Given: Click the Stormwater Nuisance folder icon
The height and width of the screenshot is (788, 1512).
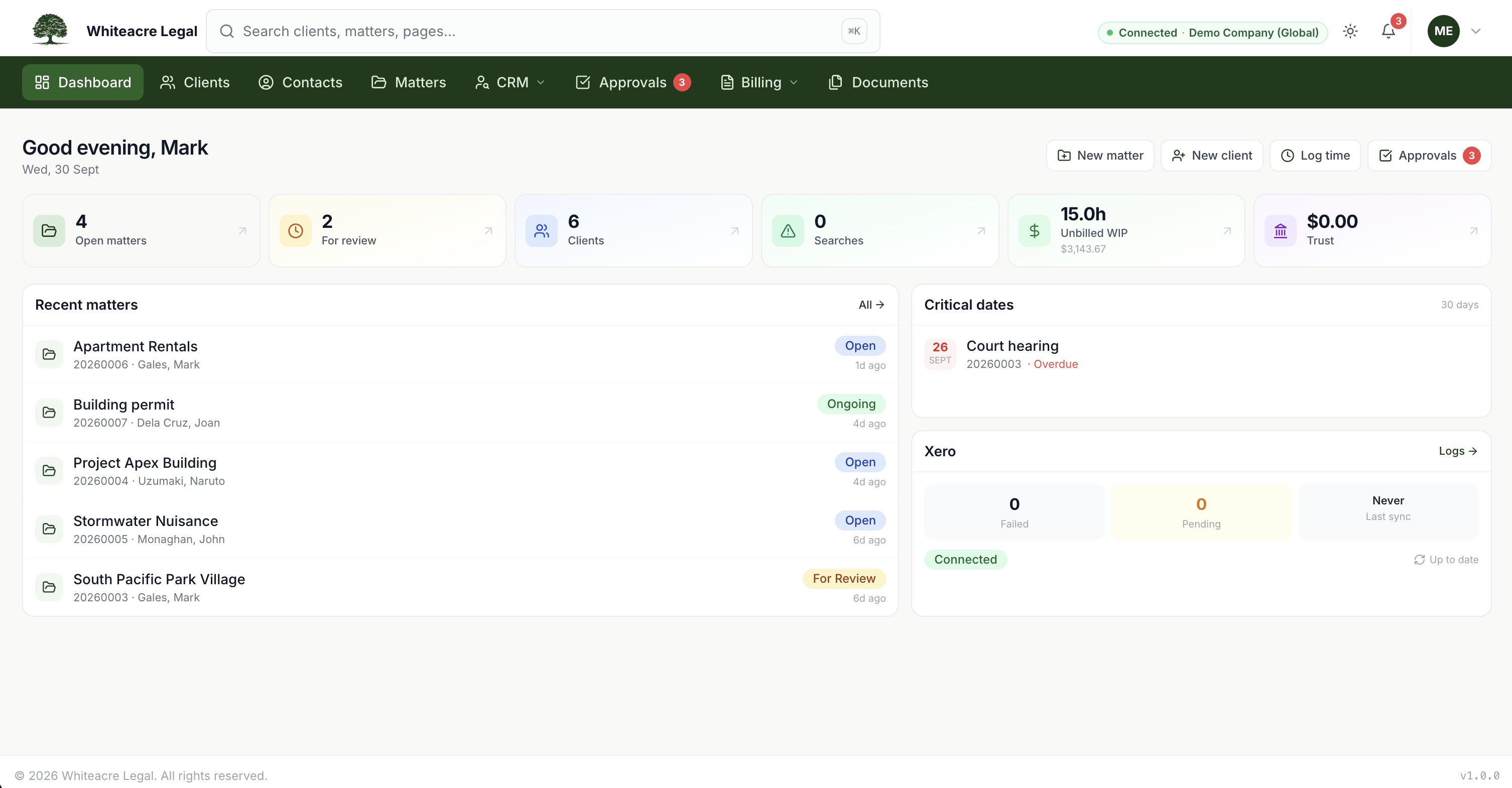Looking at the screenshot, I should pos(49,529).
